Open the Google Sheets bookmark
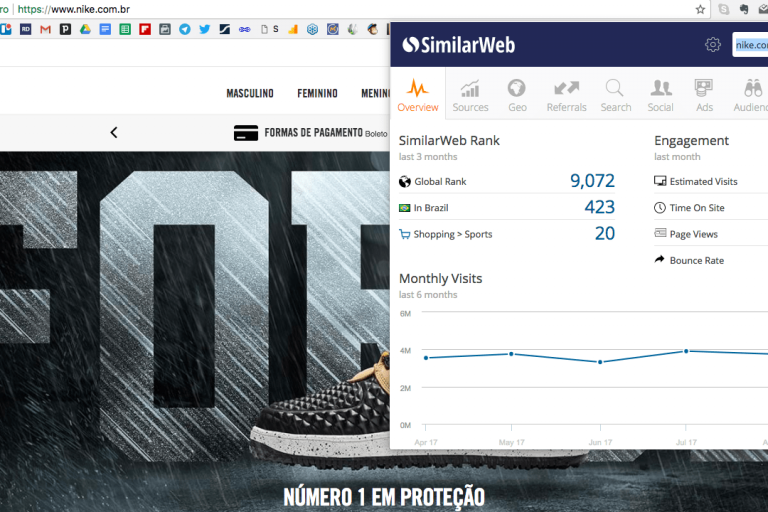Image resolution: width=768 pixels, height=512 pixels. pyautogui.click(x=125, y=29)
